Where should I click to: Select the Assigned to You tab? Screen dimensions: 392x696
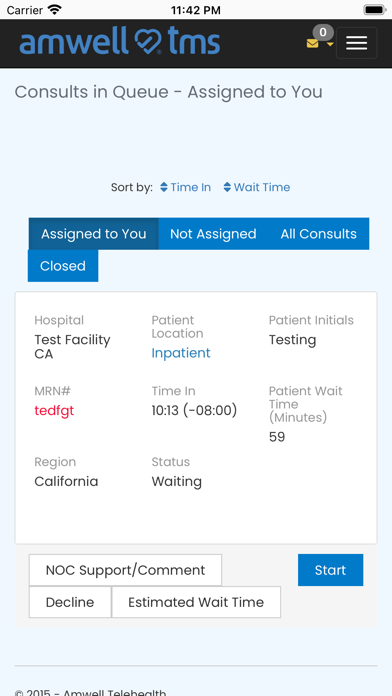[94, 234]
